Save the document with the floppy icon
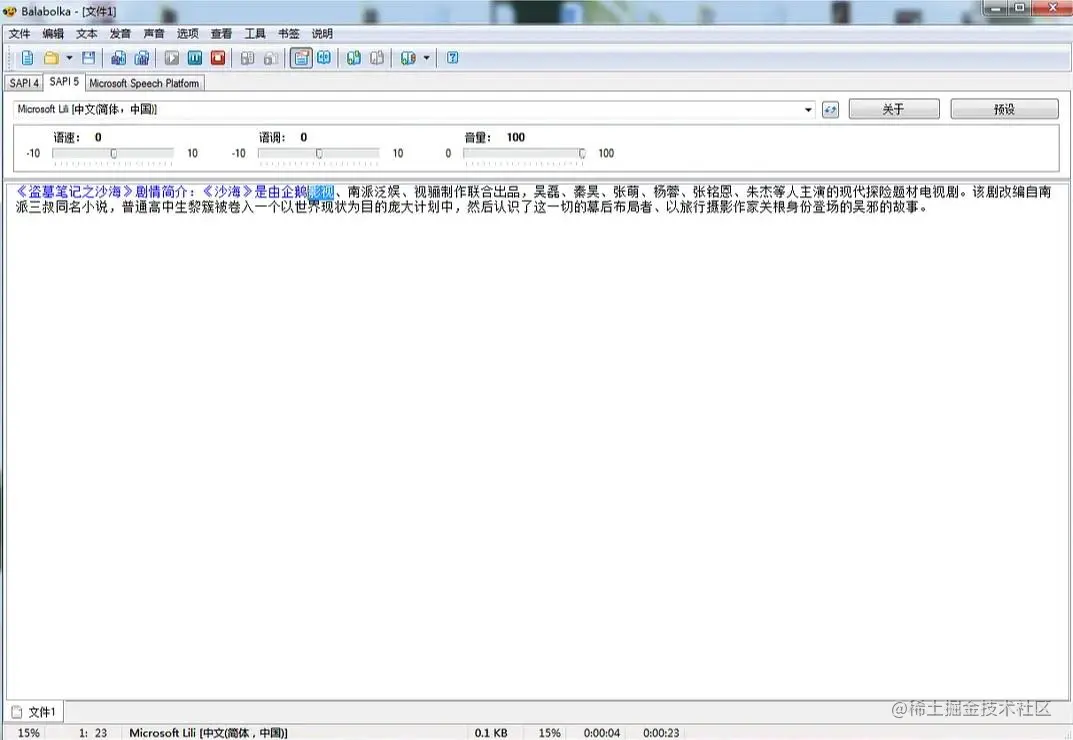Screen dimensions: 1073x740 point(88,58)
